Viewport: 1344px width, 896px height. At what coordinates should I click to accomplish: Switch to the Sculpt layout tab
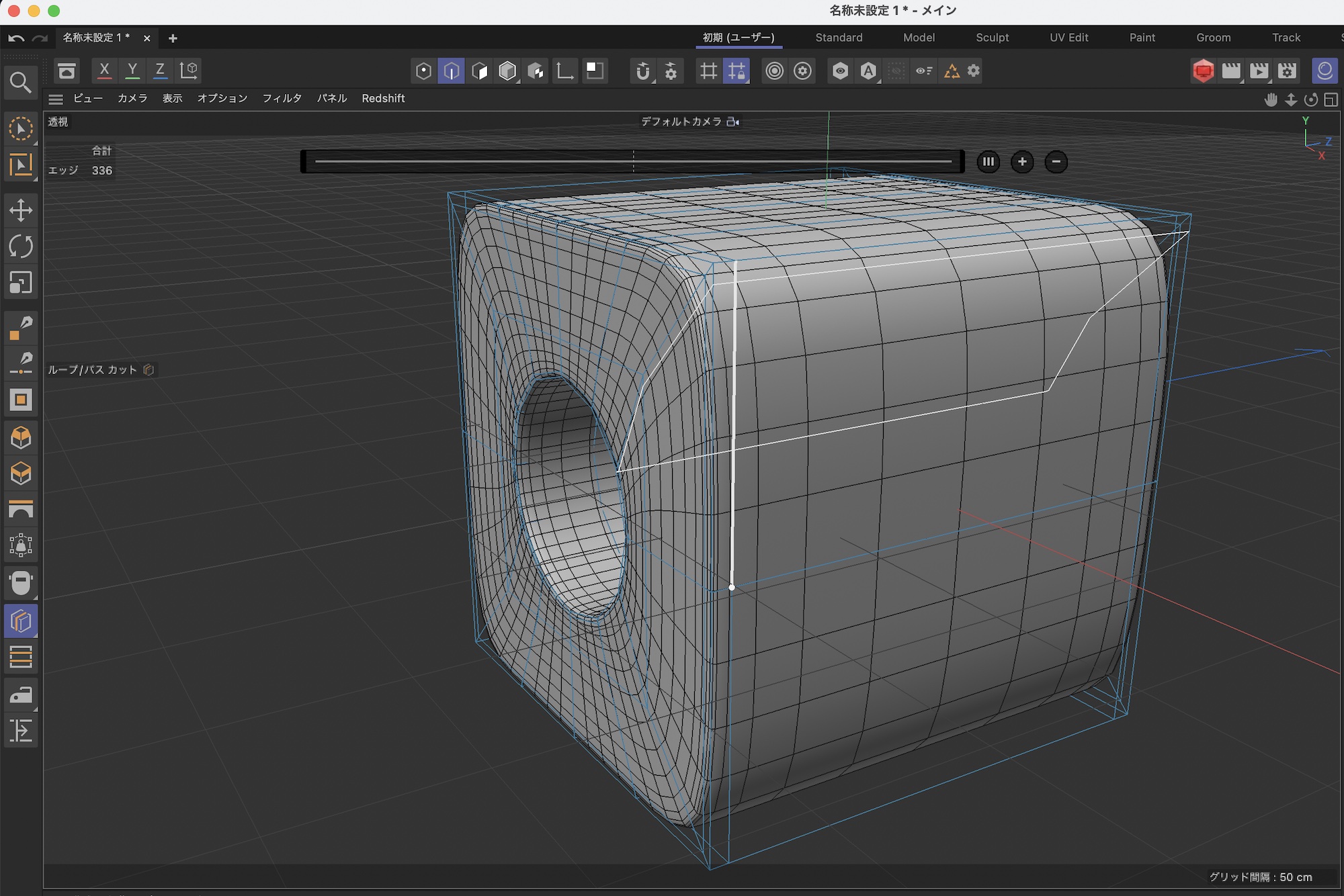click(992, 38)
